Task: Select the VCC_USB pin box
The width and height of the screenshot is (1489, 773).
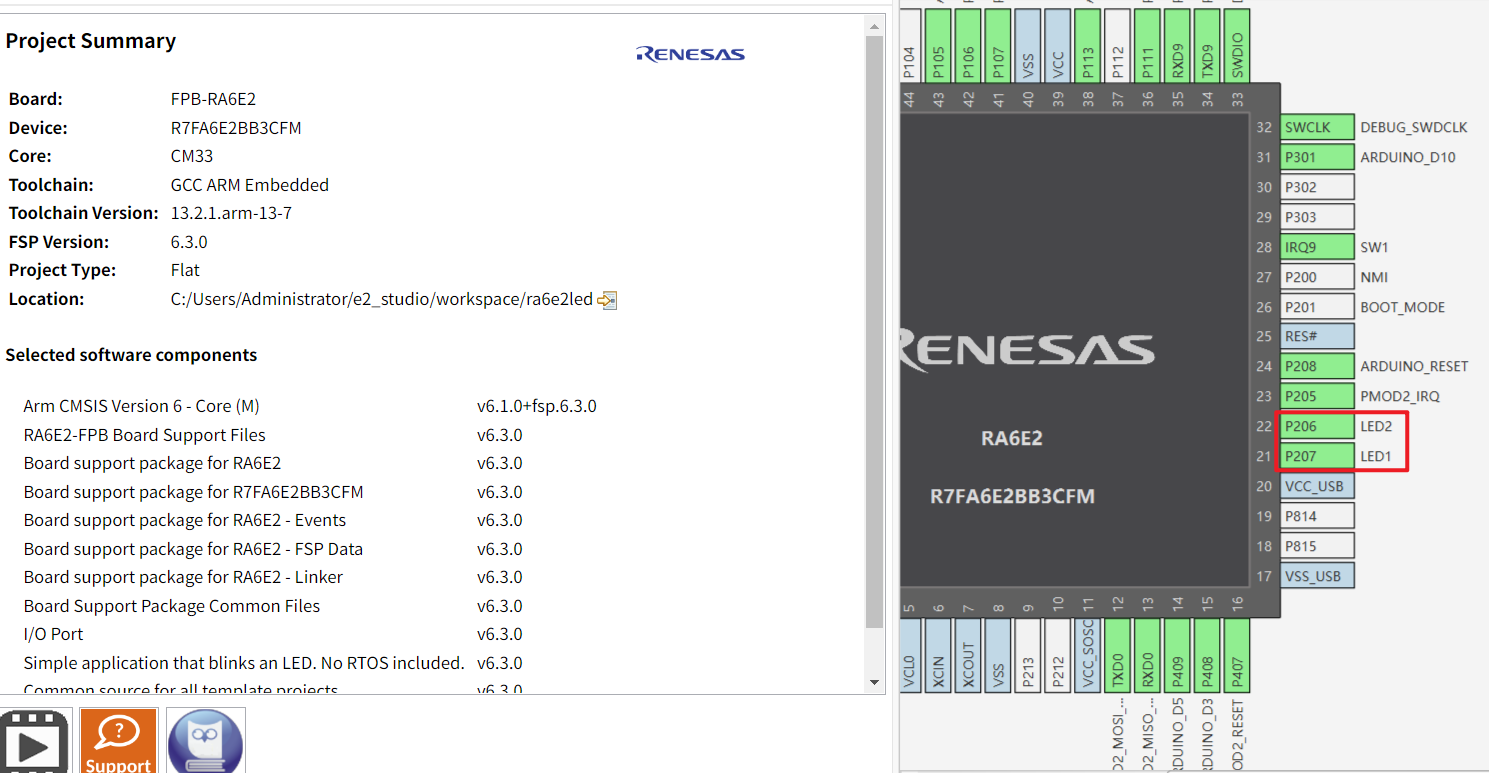Action: [1317, 487]
